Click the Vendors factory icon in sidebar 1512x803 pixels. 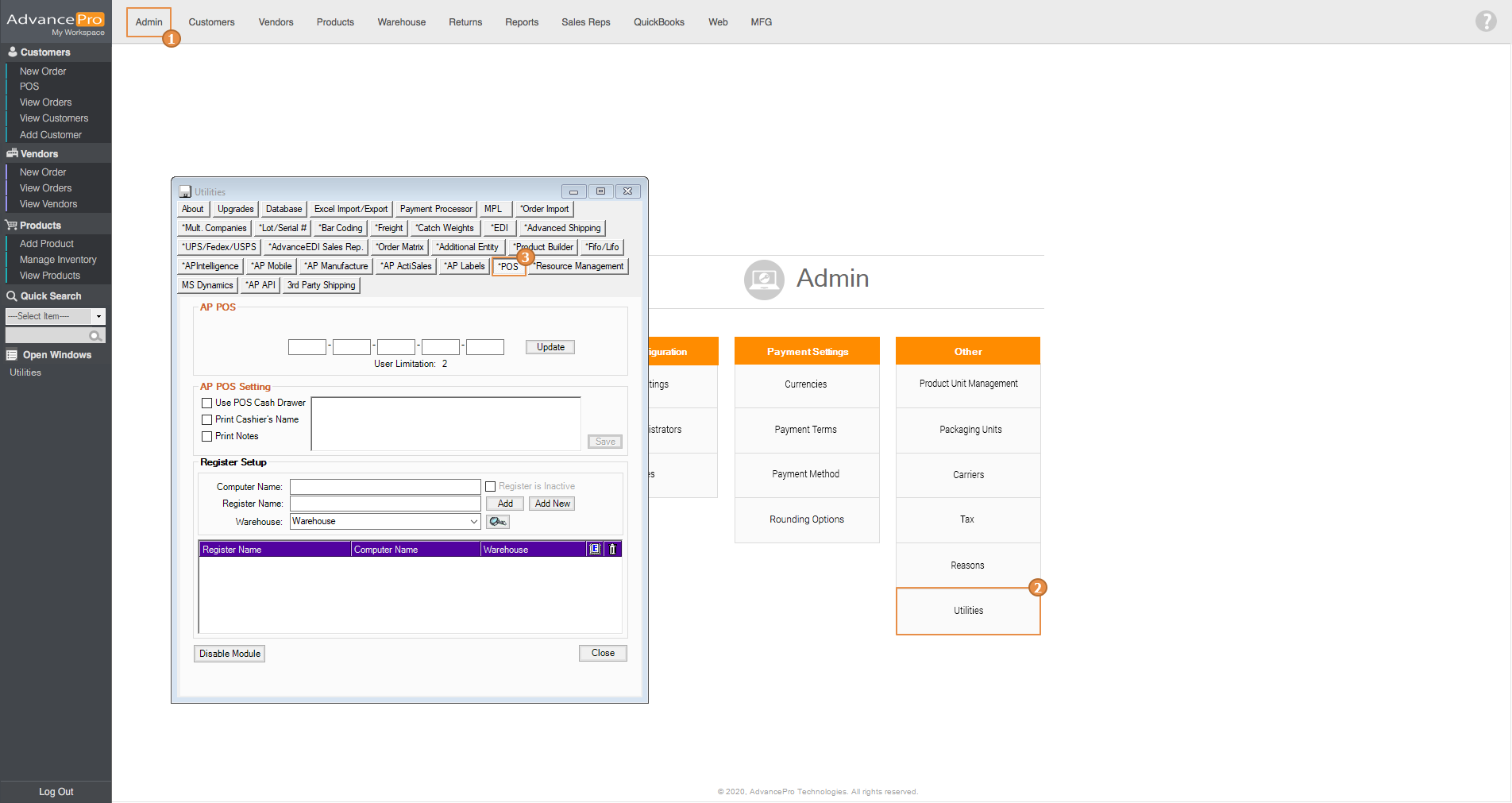pyautogui.click(x=12, y=153)
